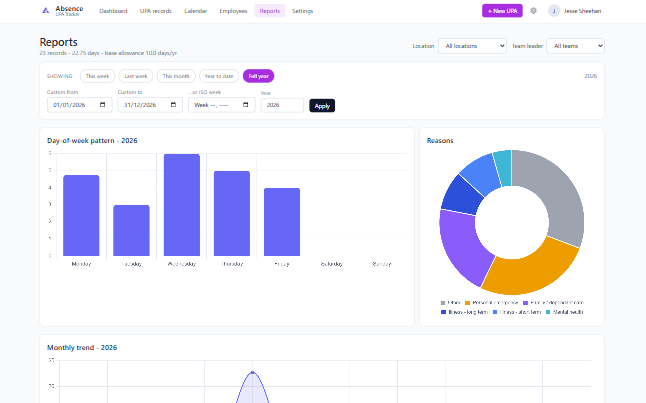Viewport: 646px width, 403px height.
Task: Select the Full year range pill
Action: point(258,76)
